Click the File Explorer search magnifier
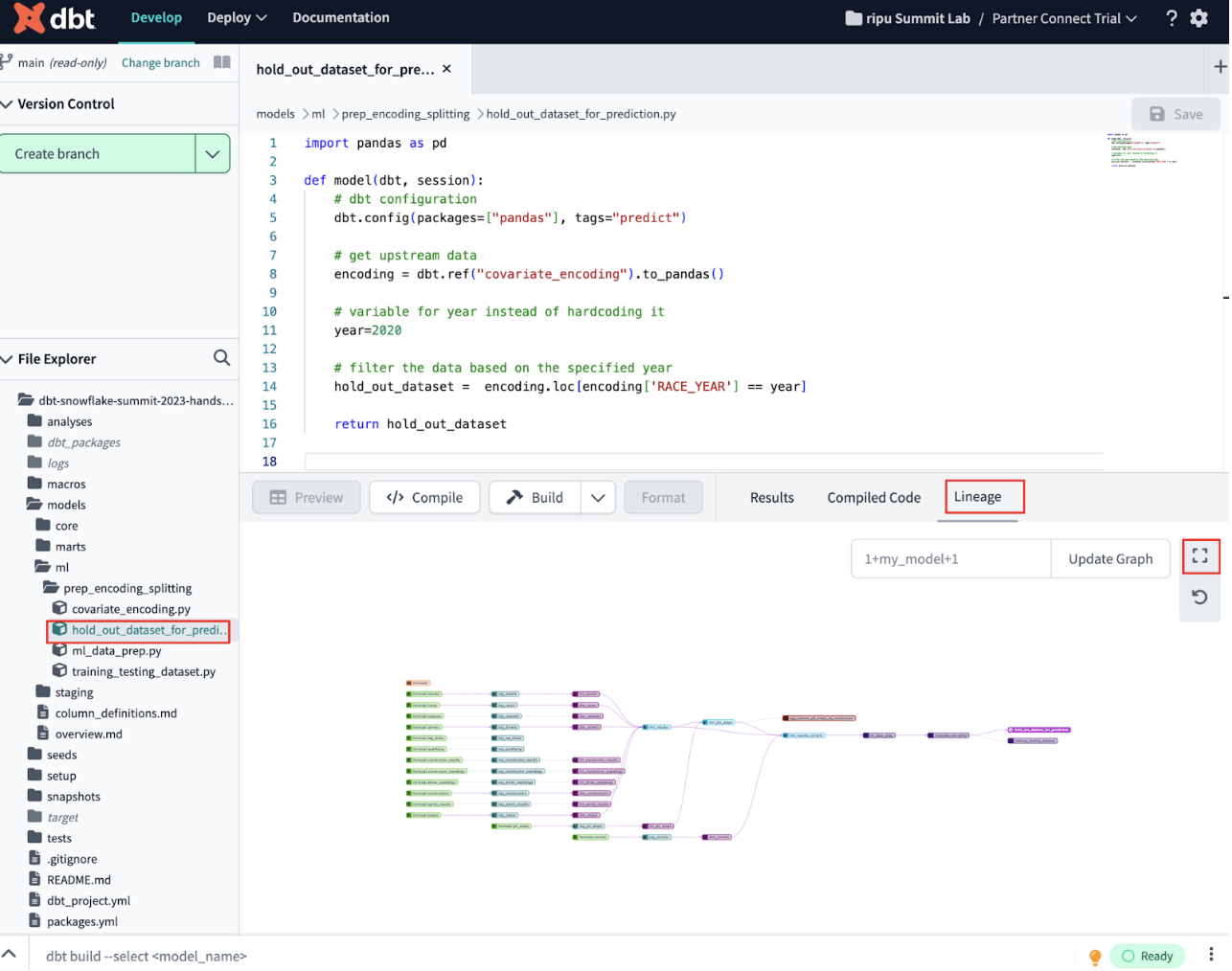This screenshot has width=1232, height=971. coord(221,358)
